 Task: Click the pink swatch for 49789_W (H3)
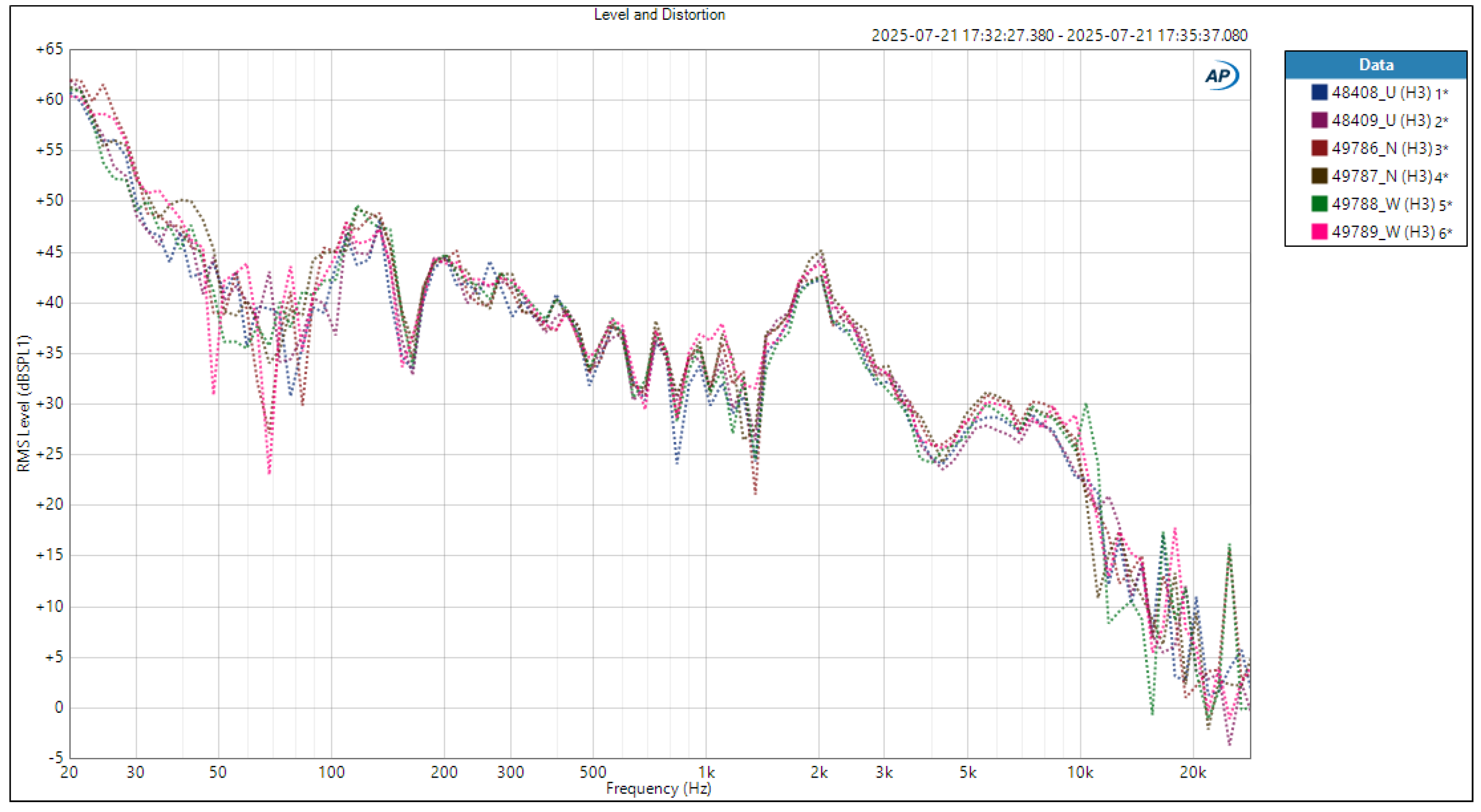(1319, 232)
